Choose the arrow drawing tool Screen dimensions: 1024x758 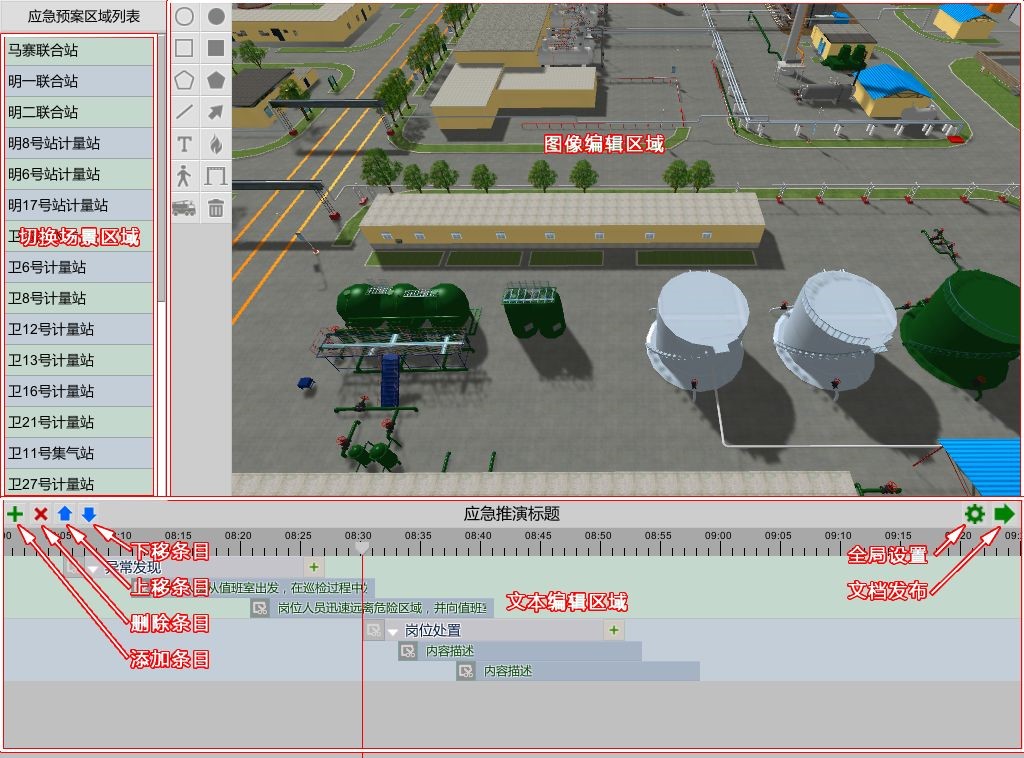point(215,112)
